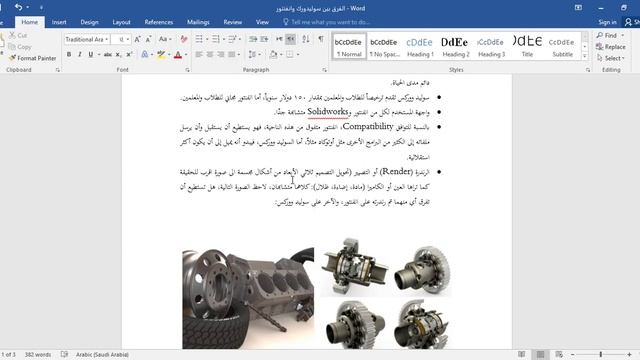Click Replace in Editing group
Screen dimensions: 640x360
click(x=611, y=47)
